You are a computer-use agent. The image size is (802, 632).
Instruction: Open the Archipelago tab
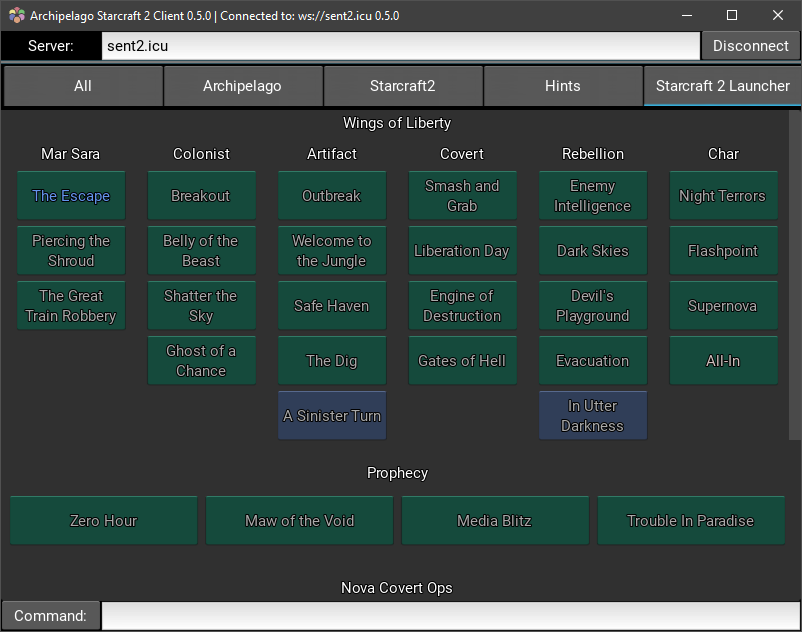click(242, 86)
